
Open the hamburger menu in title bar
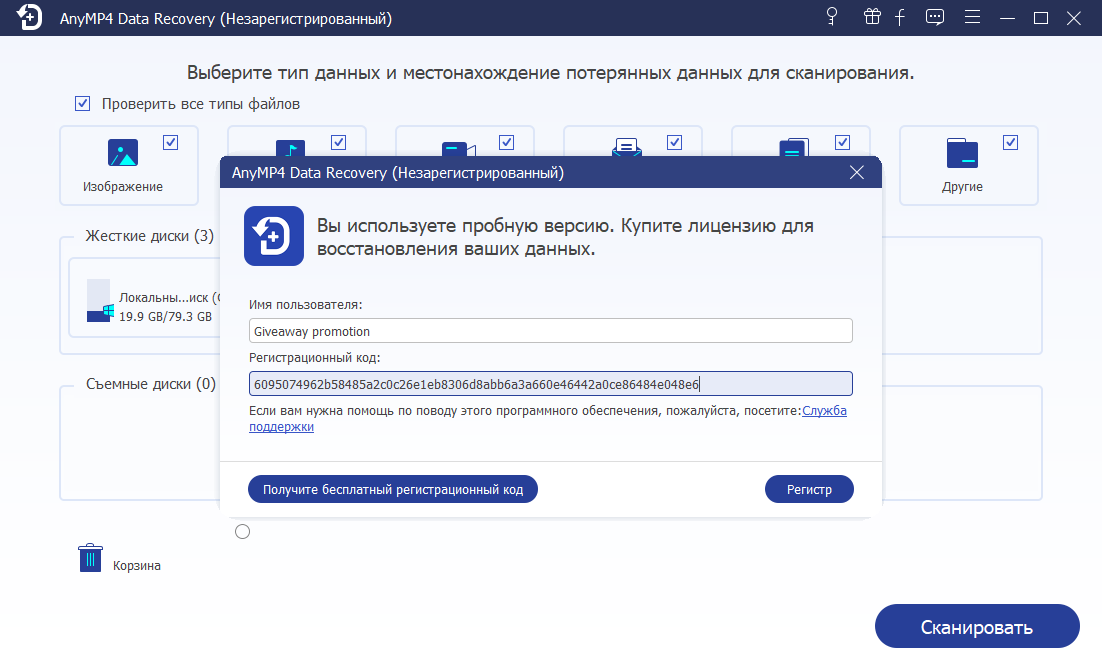point(971,17)
